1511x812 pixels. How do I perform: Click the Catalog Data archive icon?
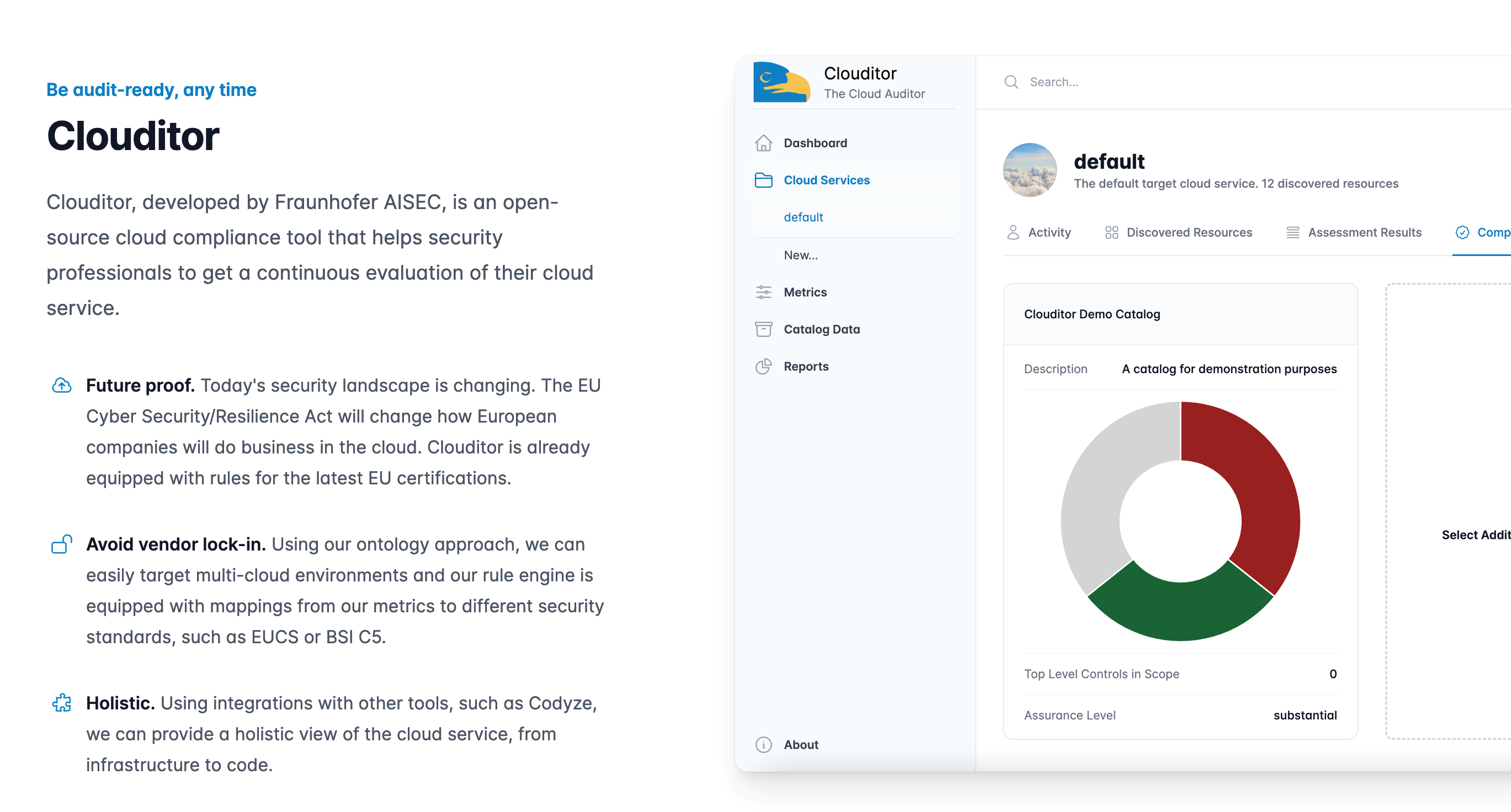(x=763, y=329)
